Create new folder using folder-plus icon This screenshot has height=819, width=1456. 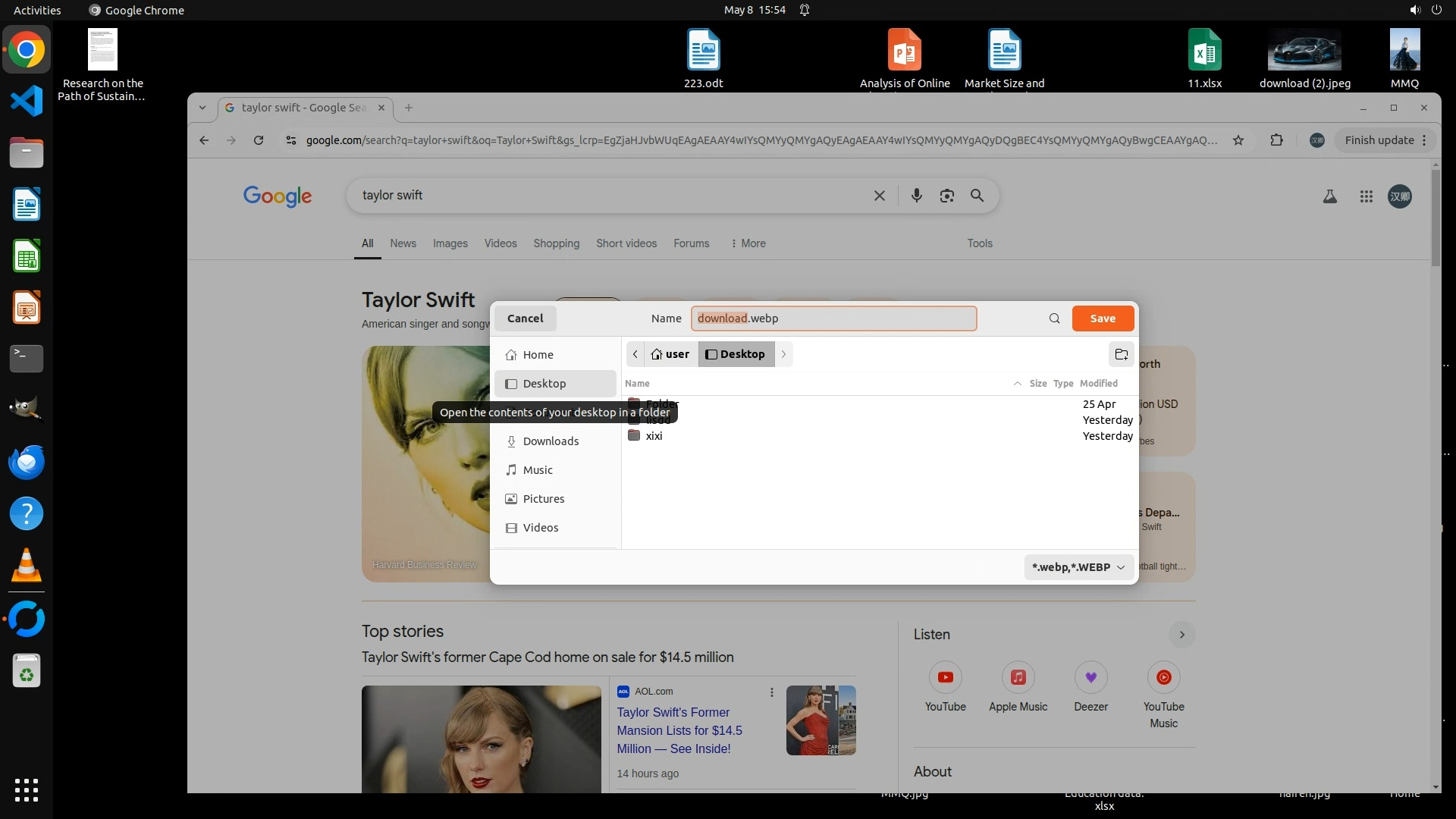[x=1121, y=354]
